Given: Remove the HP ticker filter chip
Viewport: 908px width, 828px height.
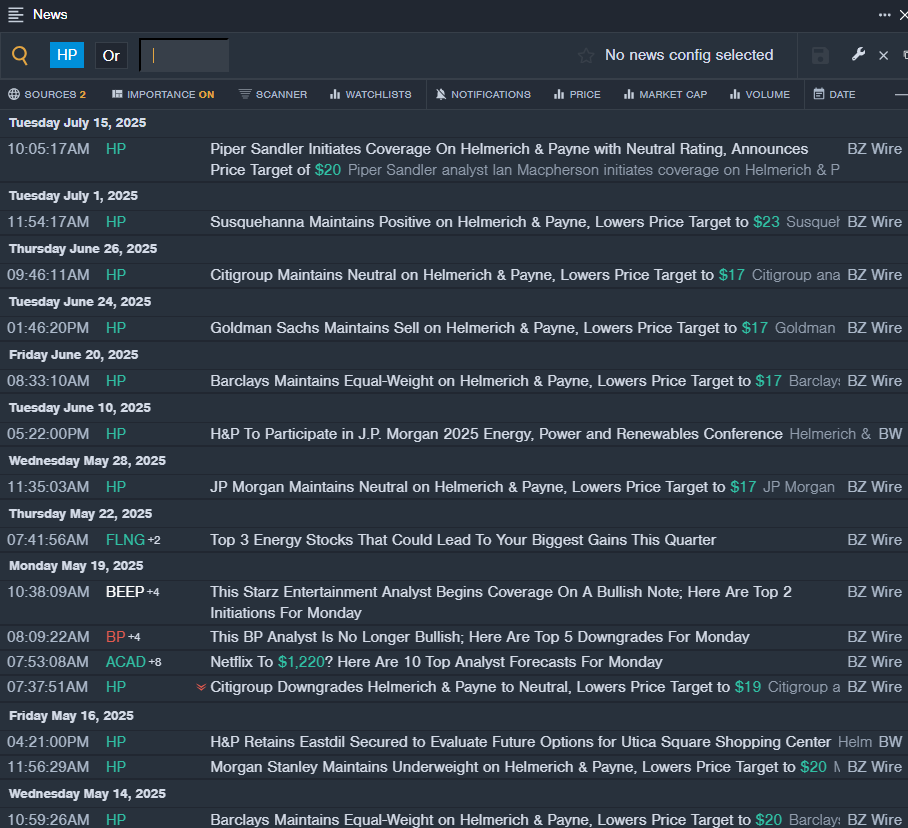Looking at the screenshot, I should click(x=67, y=55).
